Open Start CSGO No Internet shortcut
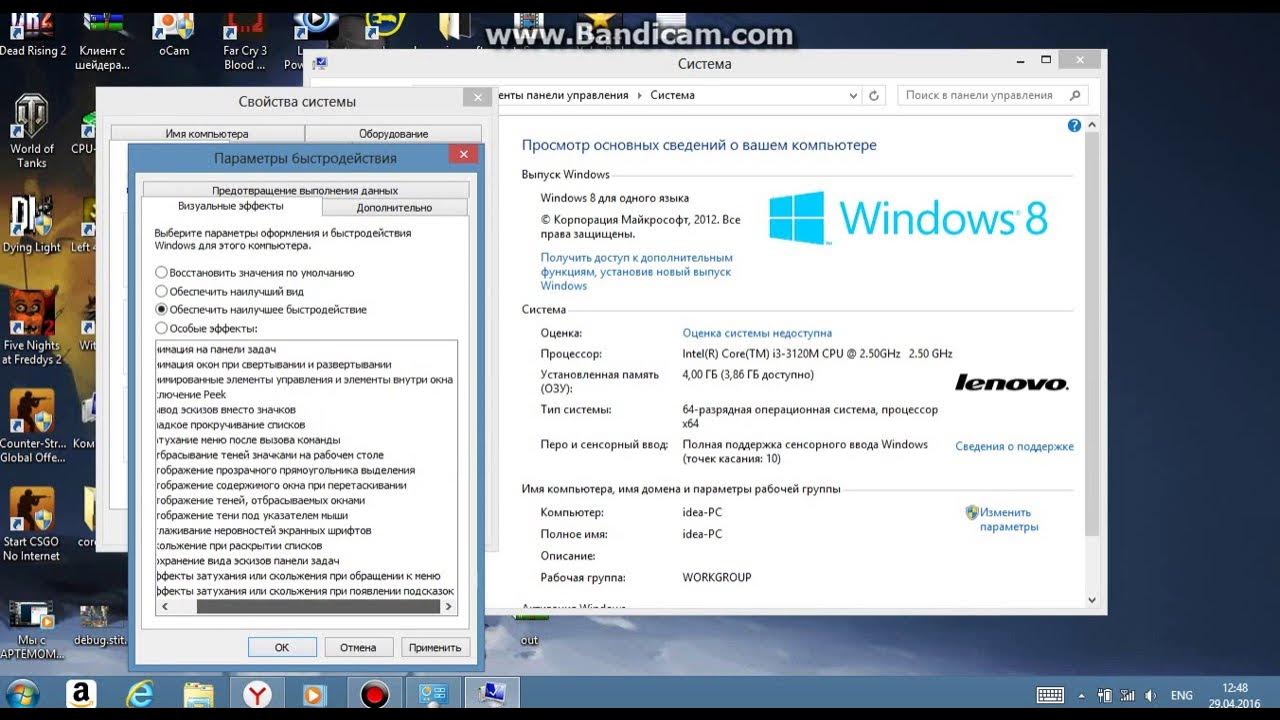This screenshot has height=720, width=1280. point(31,524)
